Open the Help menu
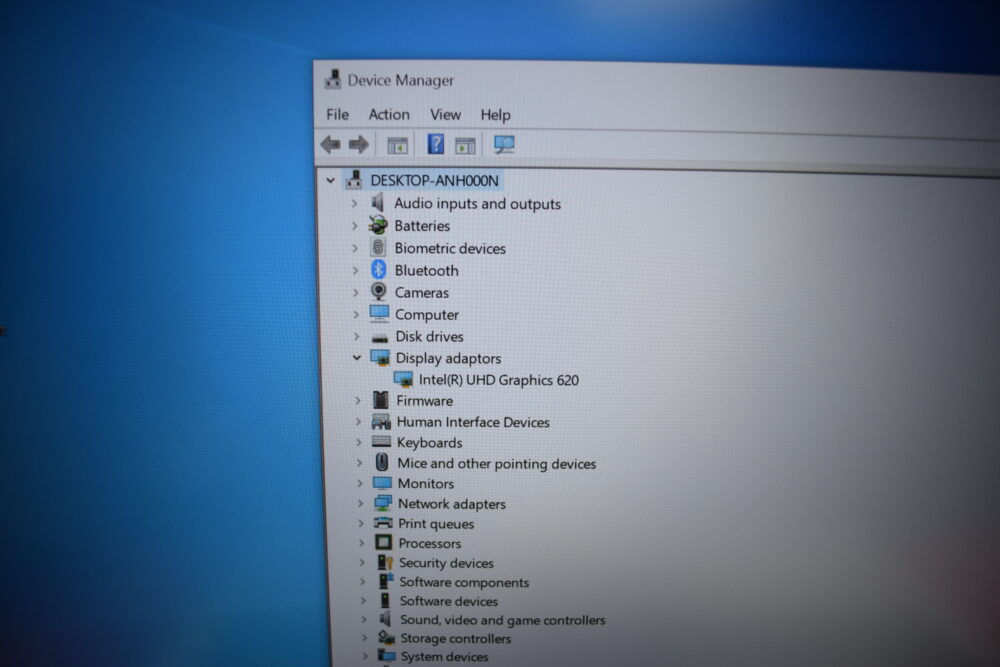The height and width of the screenshot is (667, 1000). (496, 115)
